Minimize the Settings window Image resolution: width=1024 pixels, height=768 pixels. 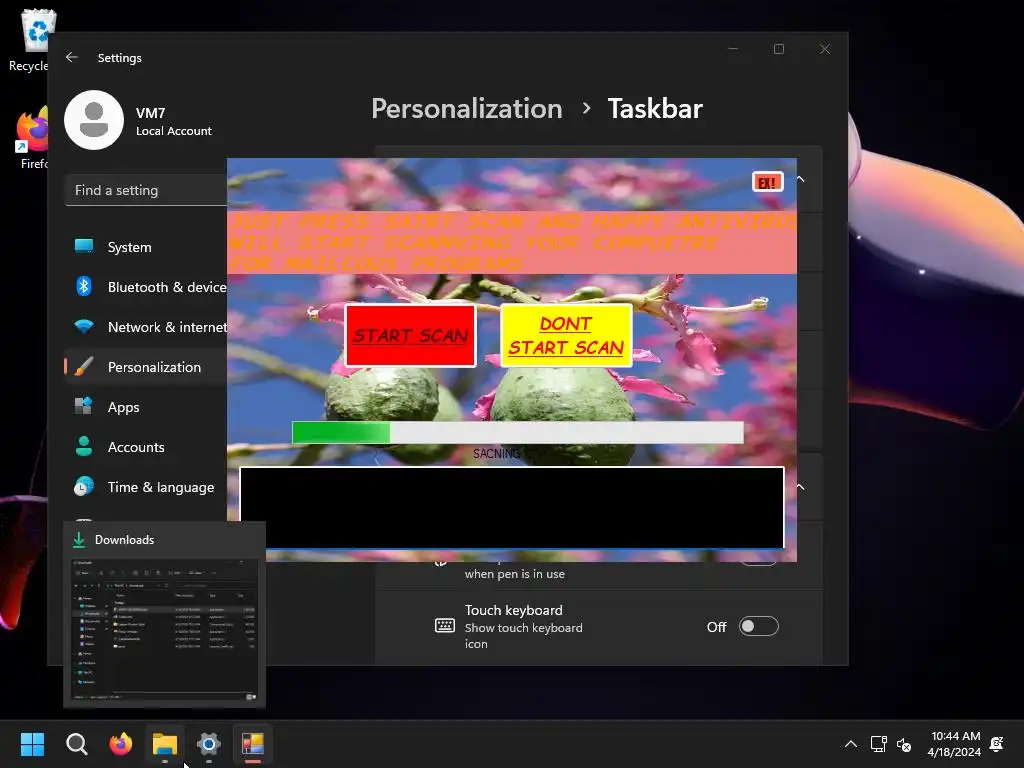coord(733,49)
